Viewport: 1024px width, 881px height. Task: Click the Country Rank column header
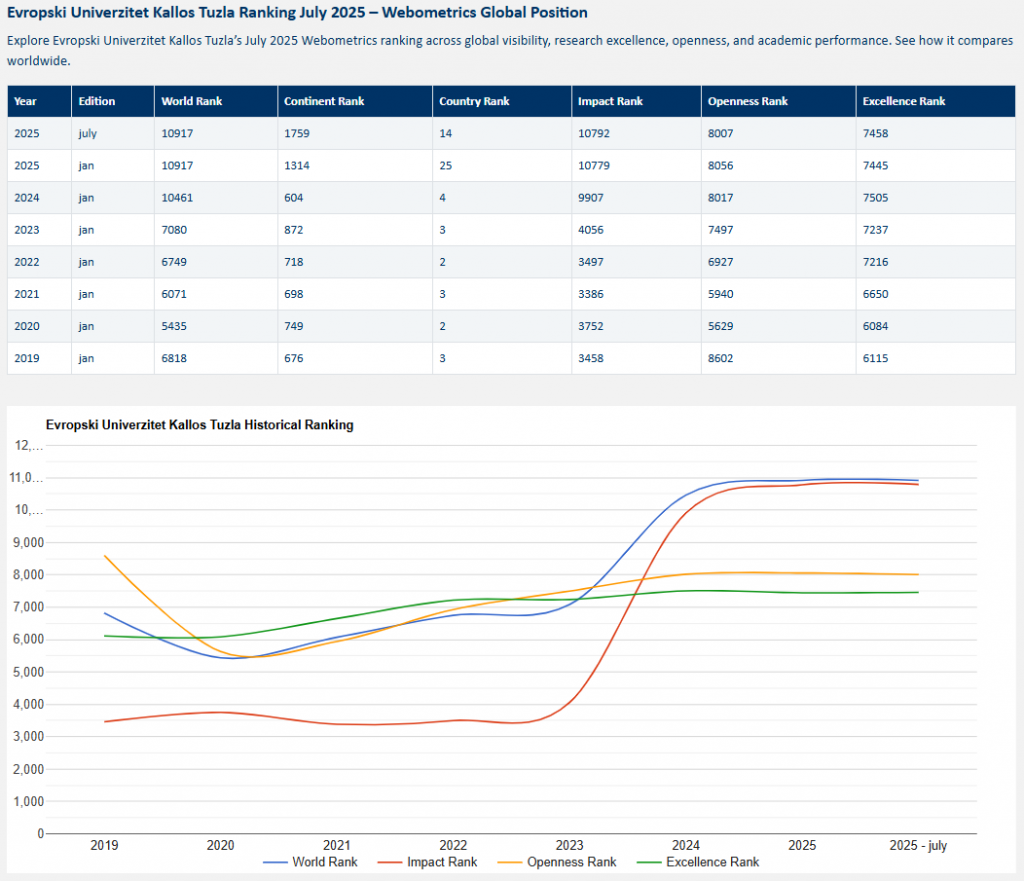[x=502, y=101]
